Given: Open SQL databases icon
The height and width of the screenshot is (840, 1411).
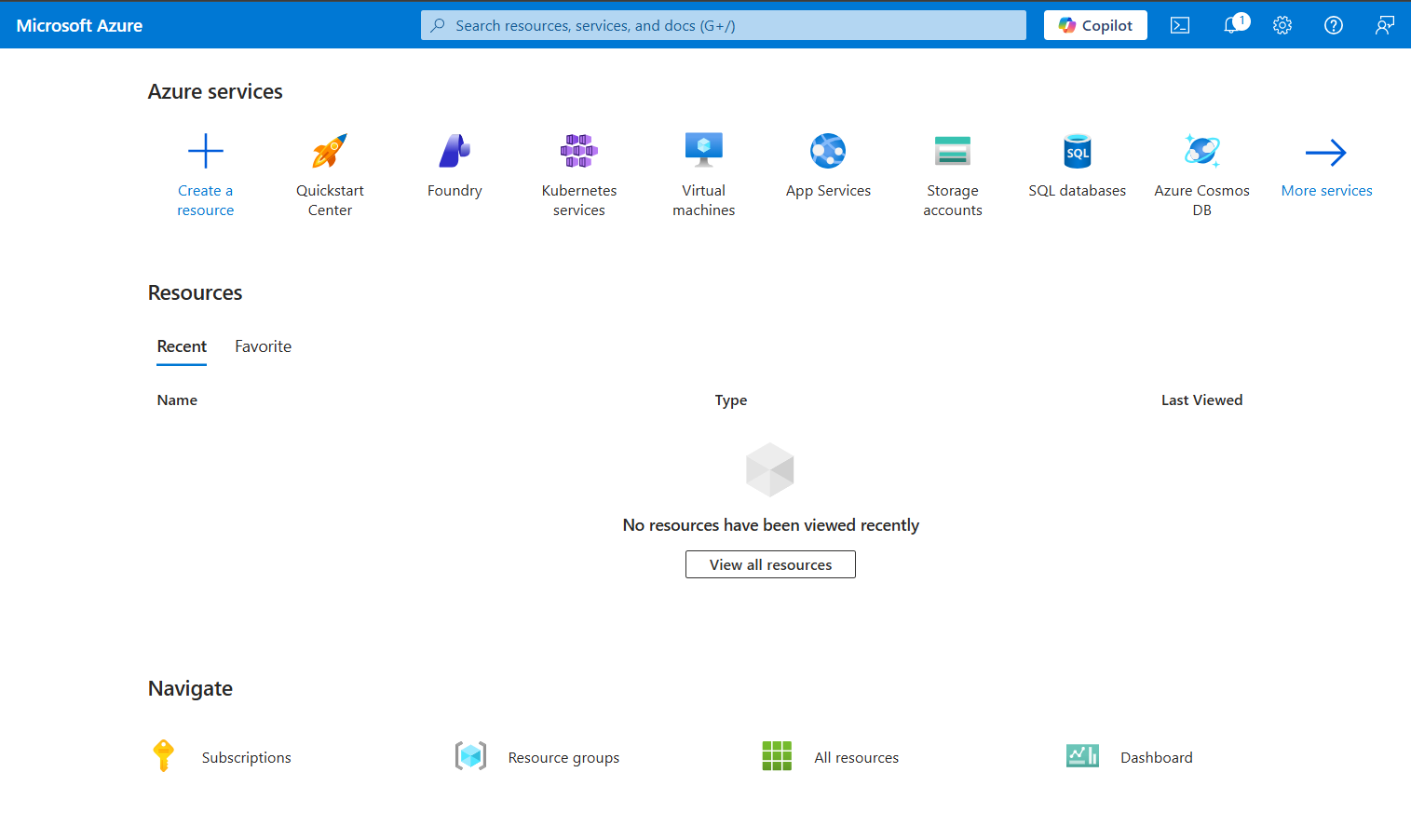Looking at the screenshot, I should pos(1078,151).
